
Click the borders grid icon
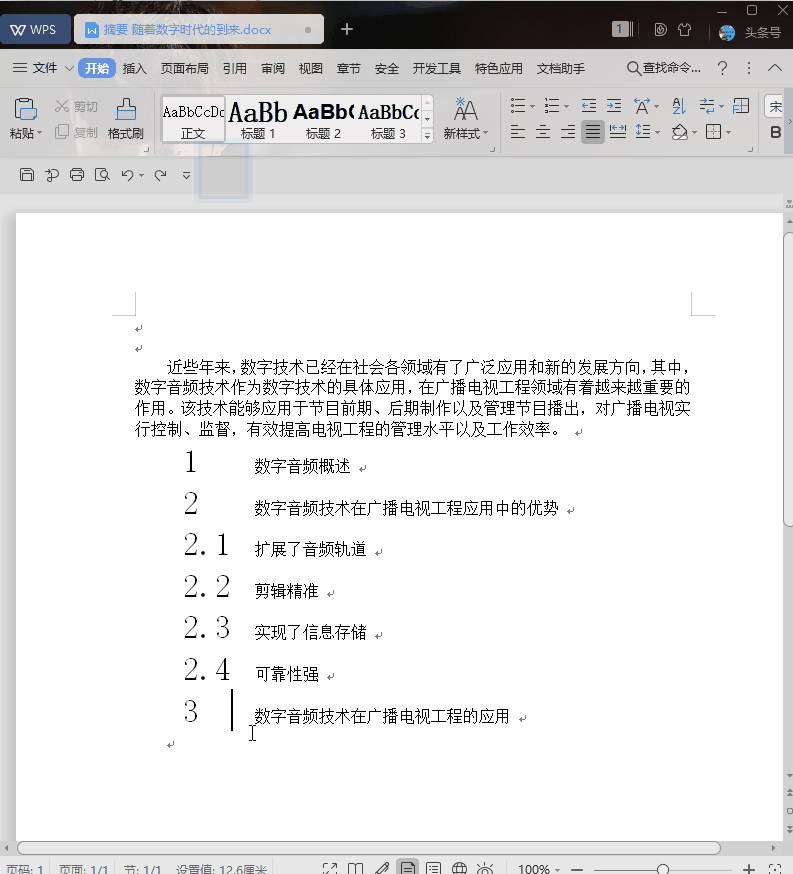coord(713,132)
